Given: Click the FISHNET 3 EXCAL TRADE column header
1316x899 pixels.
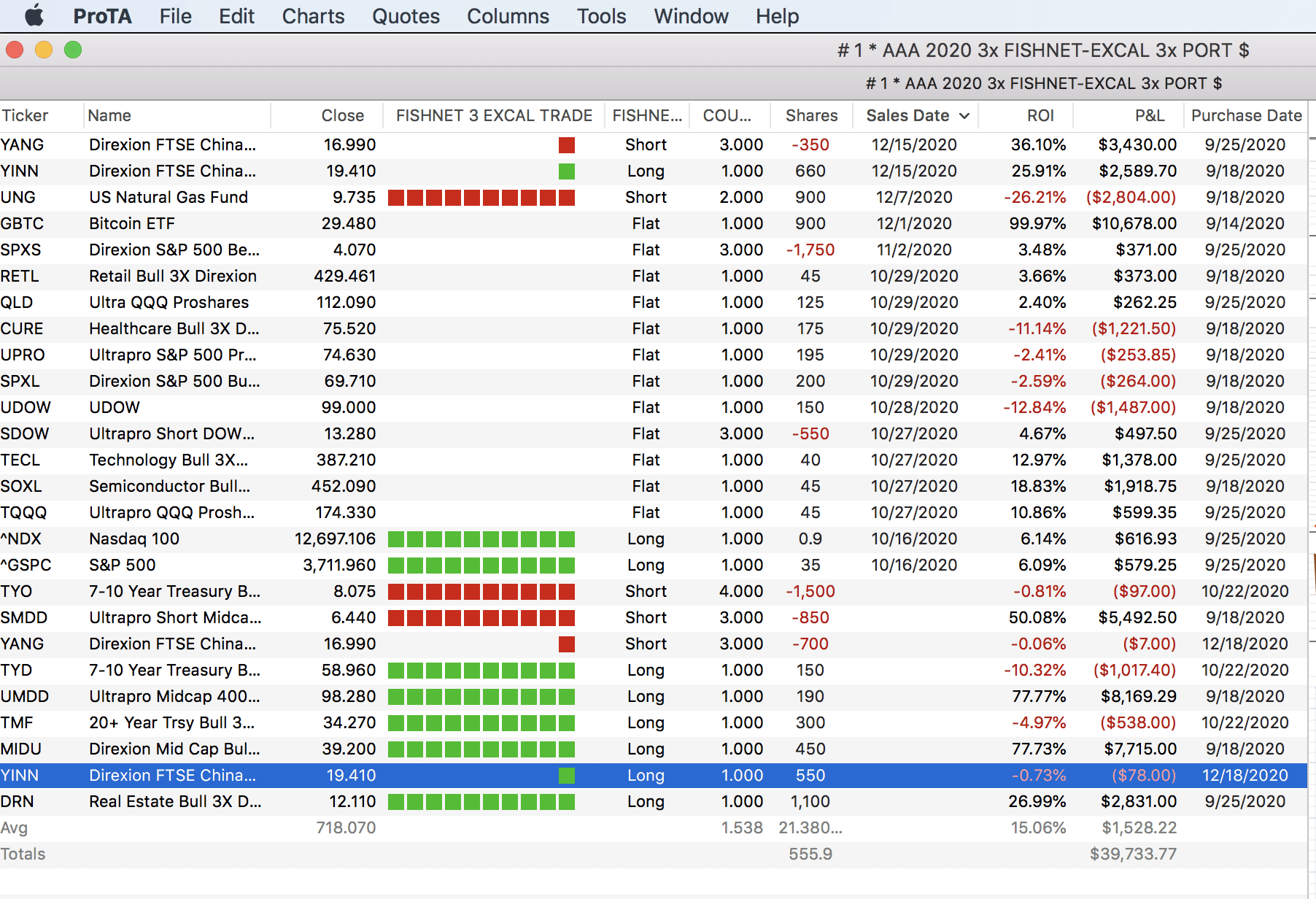Looking at the screenshot, I should 494,115.
